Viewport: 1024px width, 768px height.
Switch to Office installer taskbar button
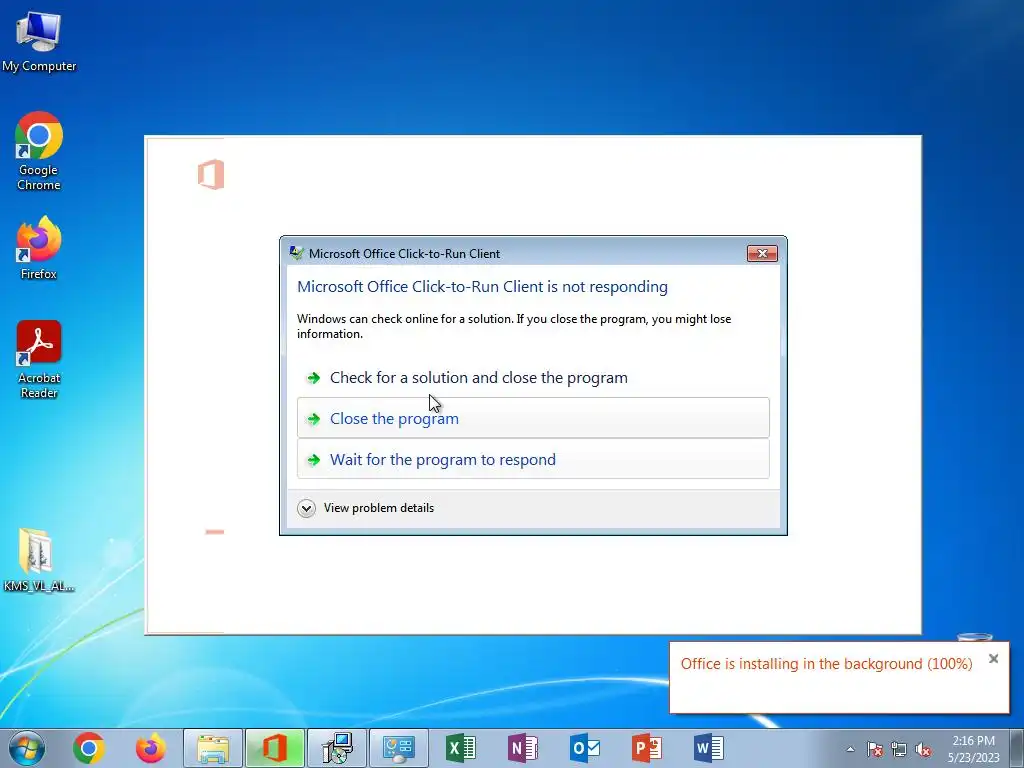275,748
